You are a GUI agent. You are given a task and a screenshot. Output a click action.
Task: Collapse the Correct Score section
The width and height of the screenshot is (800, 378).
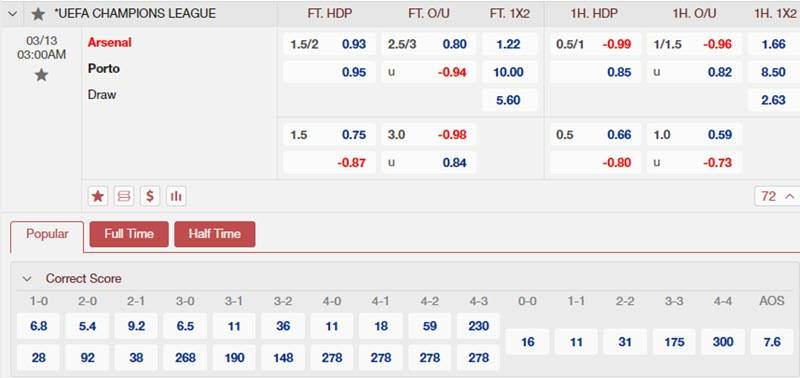(x=28, y=279)
